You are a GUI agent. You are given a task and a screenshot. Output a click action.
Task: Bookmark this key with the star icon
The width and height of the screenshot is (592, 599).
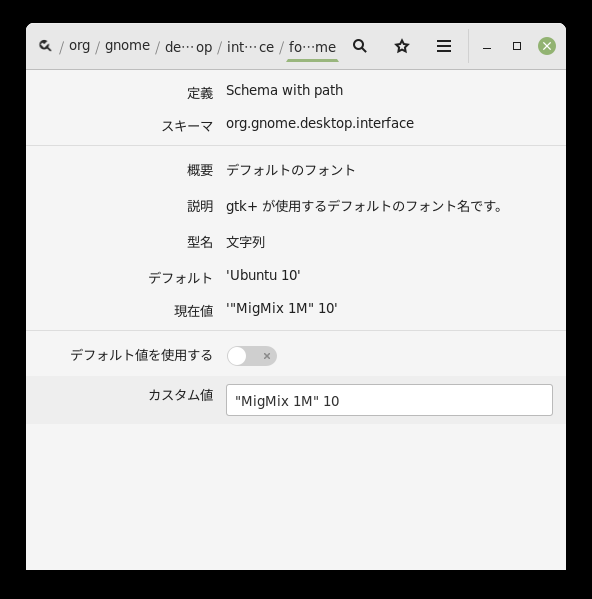[402, 46]
